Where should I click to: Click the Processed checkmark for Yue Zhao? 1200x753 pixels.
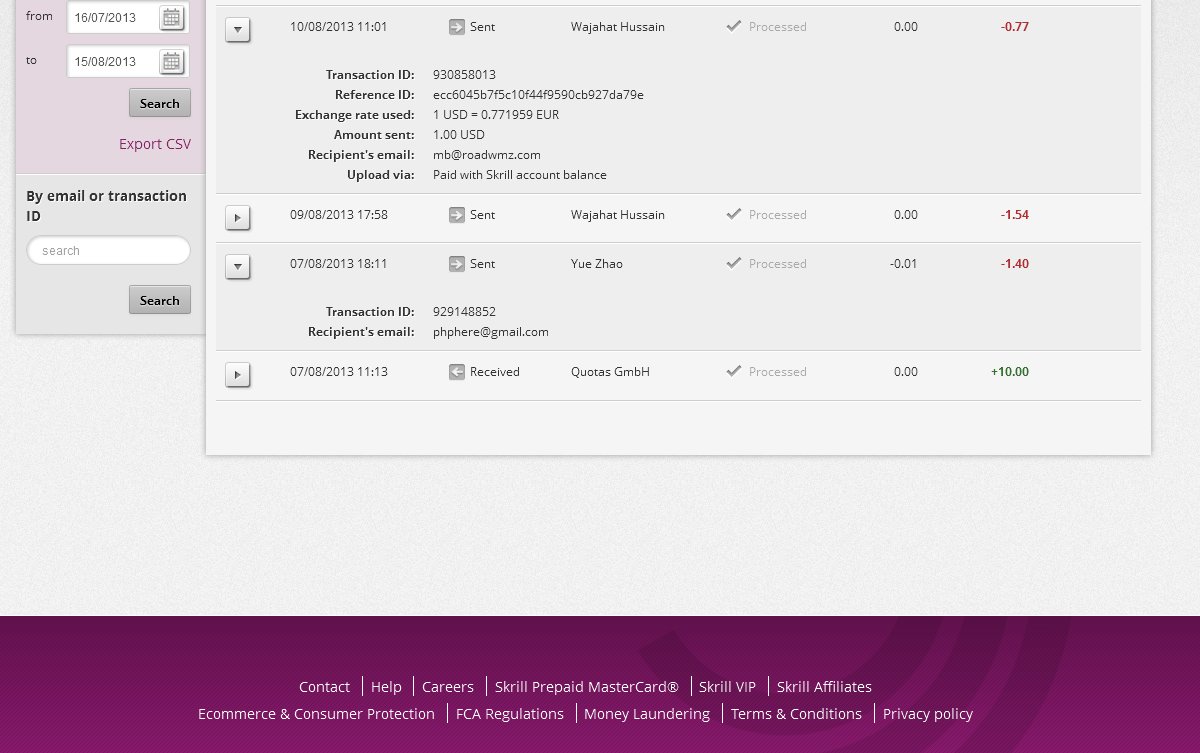734,263
